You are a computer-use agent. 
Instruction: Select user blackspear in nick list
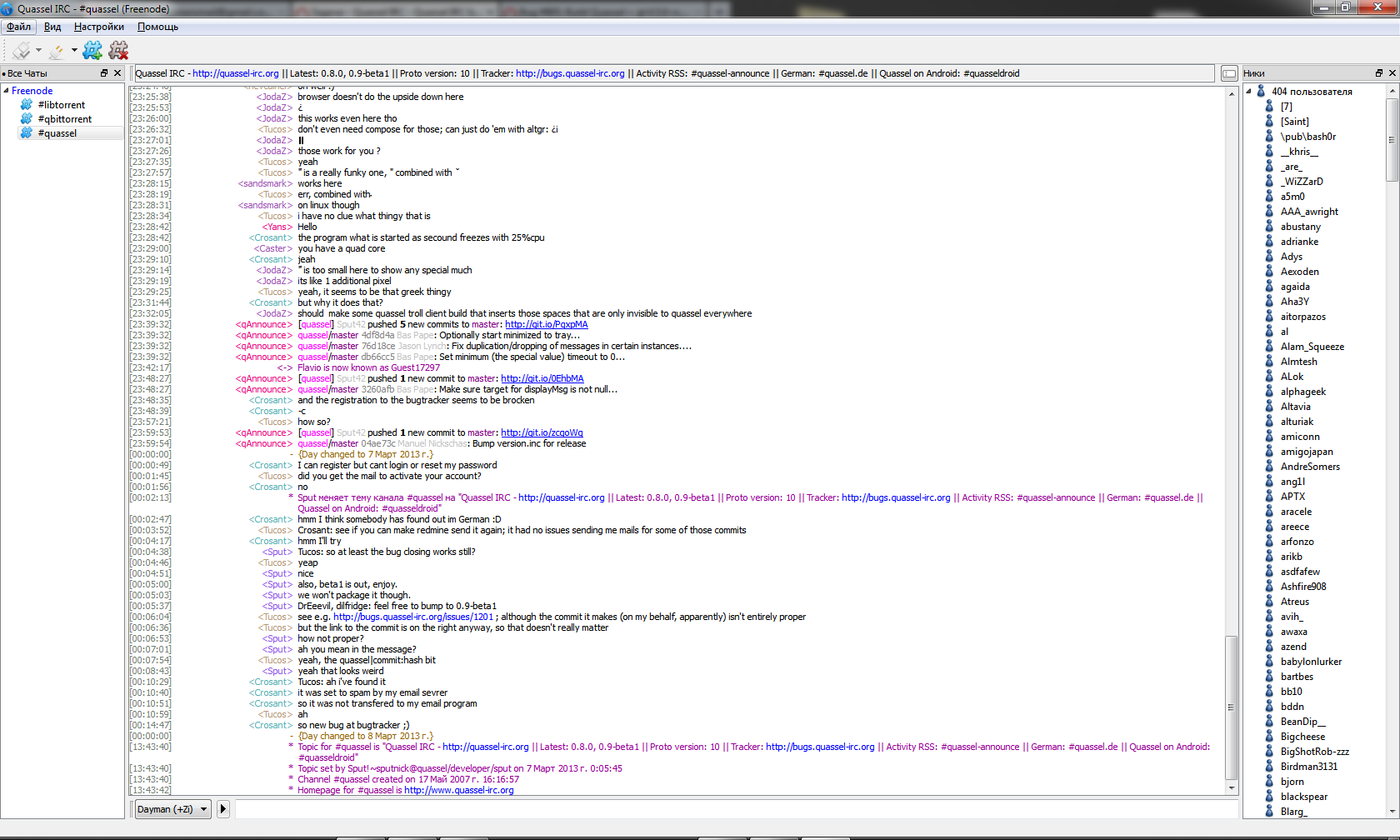(x=1304, y=797)
